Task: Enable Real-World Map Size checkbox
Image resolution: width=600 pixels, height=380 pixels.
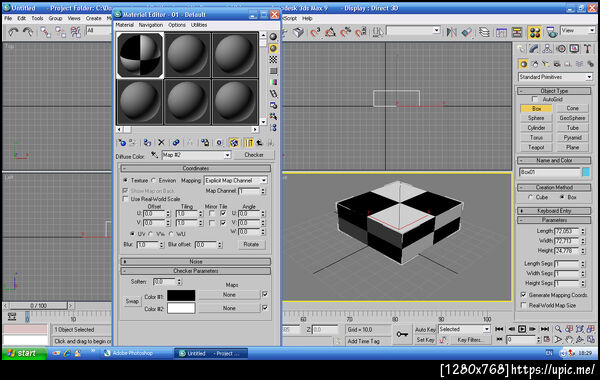Action: pos(523,305)
